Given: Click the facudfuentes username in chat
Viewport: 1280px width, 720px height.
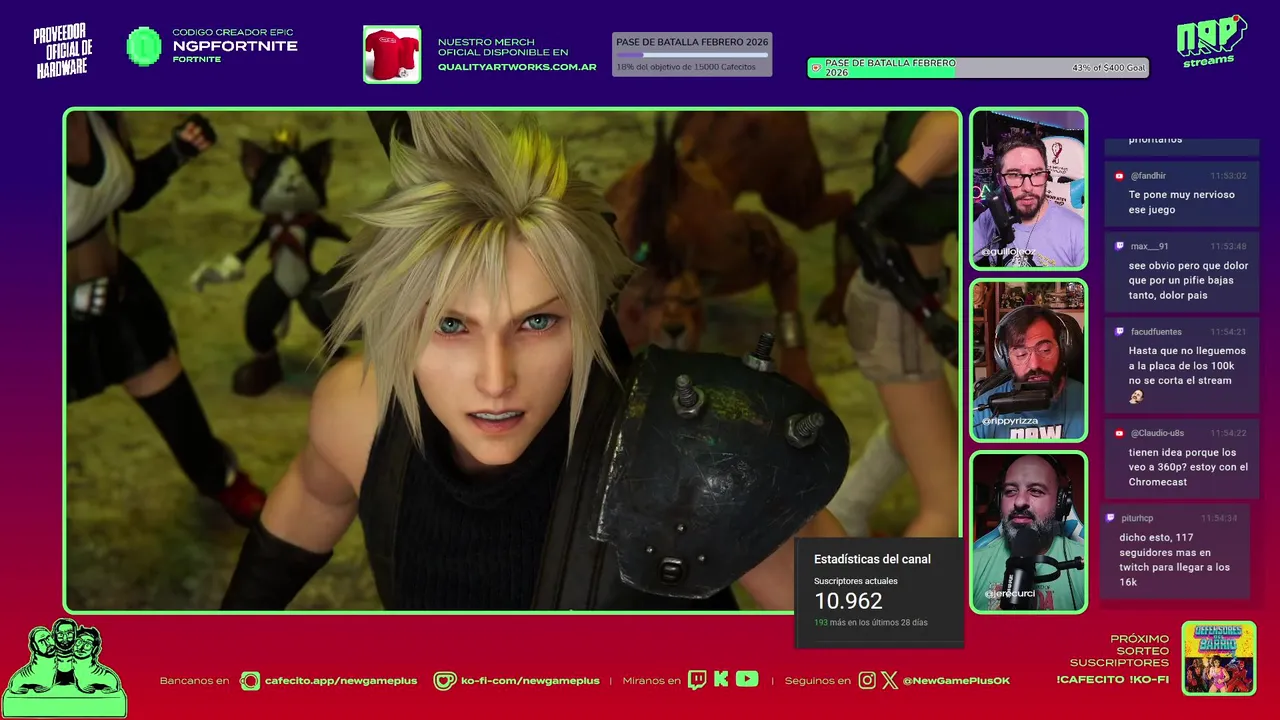Looking at the screenshot, I should pyautogui.click(x=1156, y=332).
